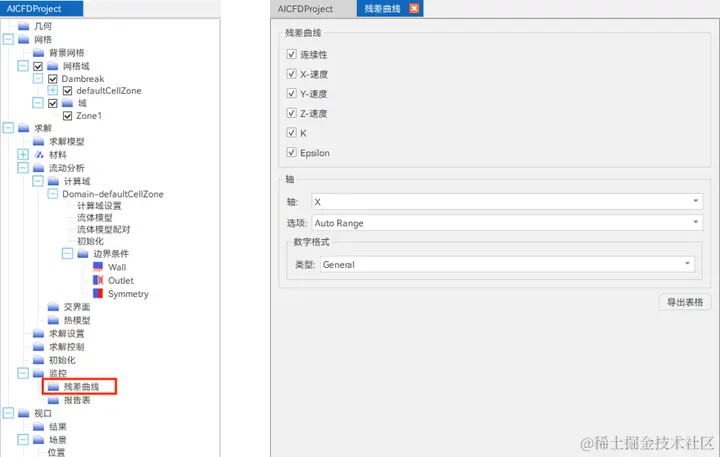
Task: Collapse the 网格 tree node
Action: pos(8,39)
